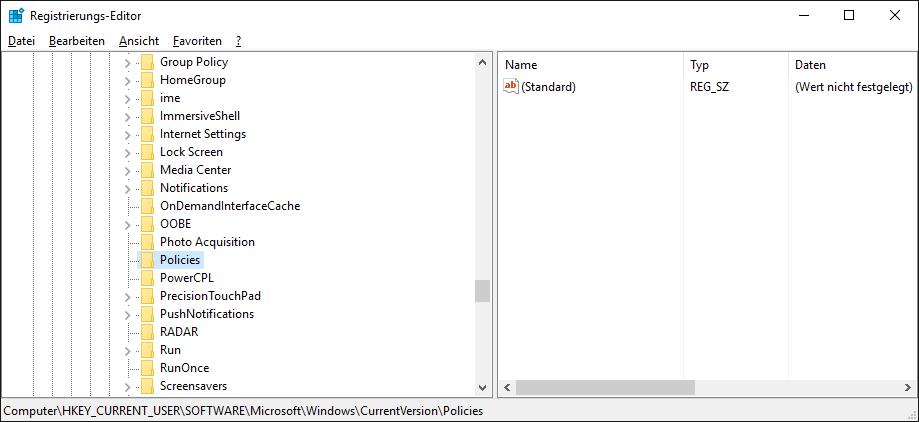Click the (Standard) string value icon
919x422 pixels.
coord(511,87)
